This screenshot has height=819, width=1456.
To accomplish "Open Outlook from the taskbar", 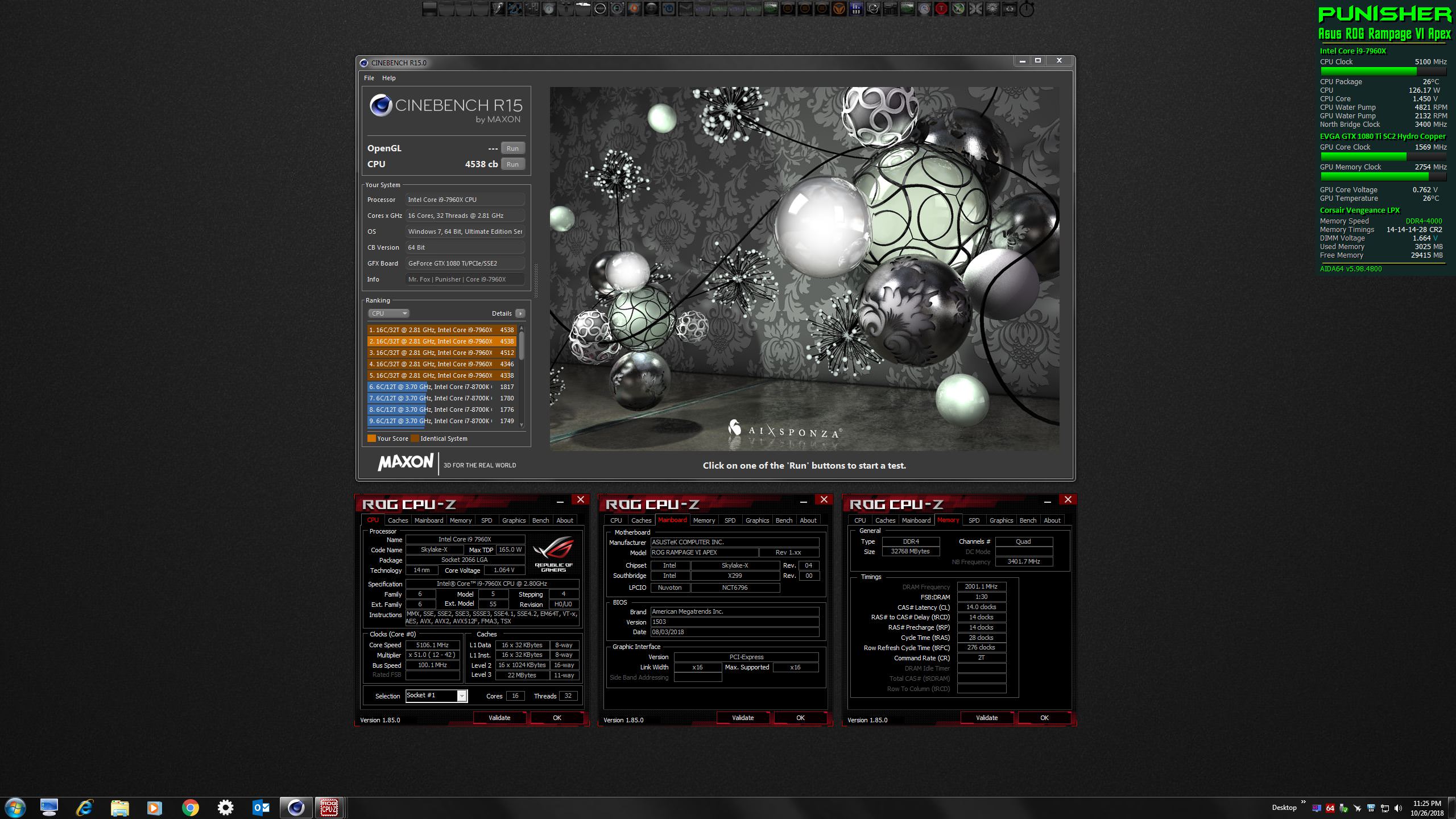I will click(261, 807).
